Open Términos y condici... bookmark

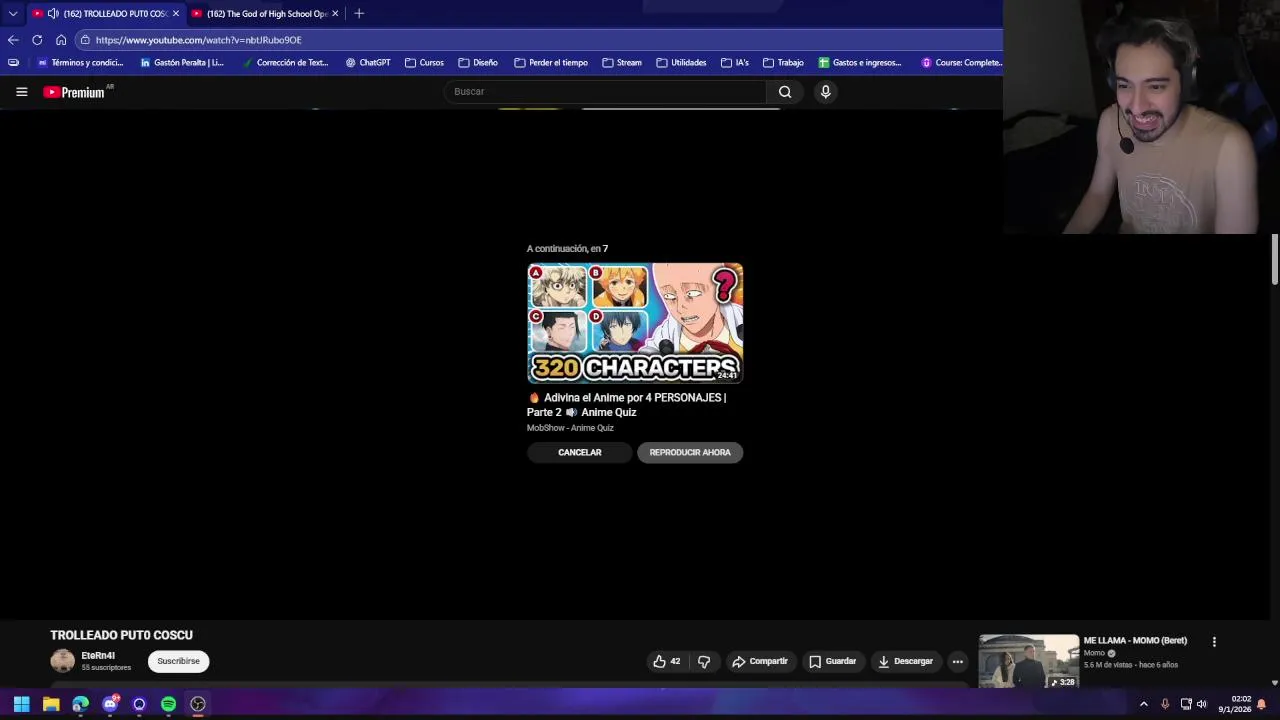[x=80, y=62]
